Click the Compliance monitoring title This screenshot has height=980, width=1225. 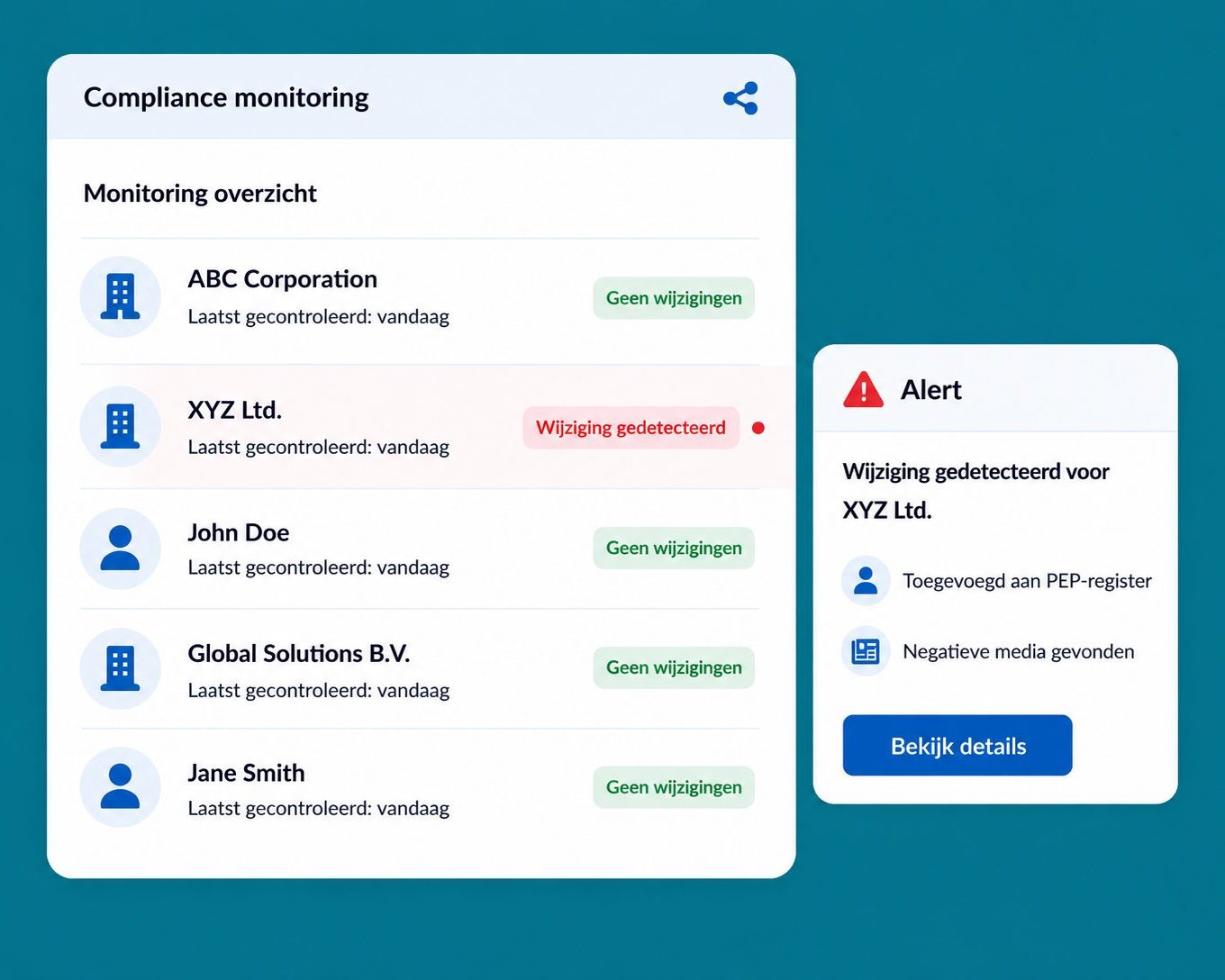pos(226,97)
